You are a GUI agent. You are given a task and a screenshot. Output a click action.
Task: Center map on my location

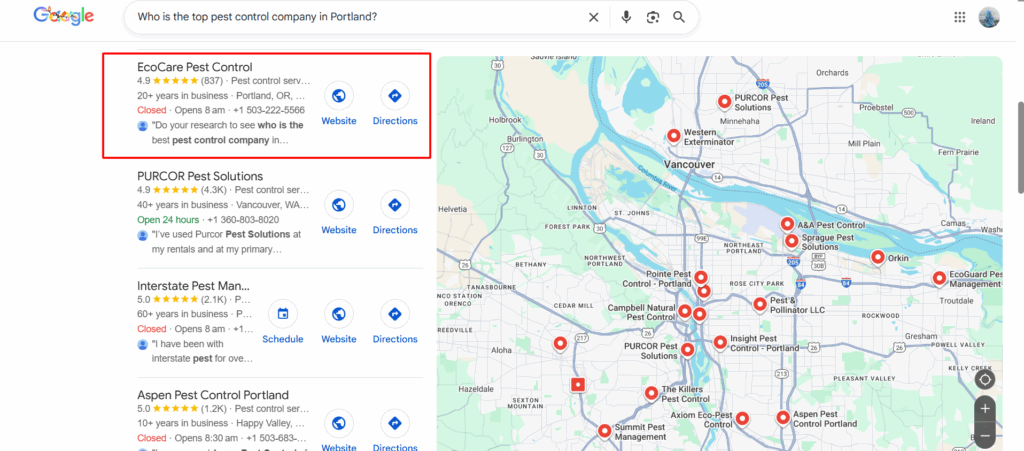pos(985,379)
